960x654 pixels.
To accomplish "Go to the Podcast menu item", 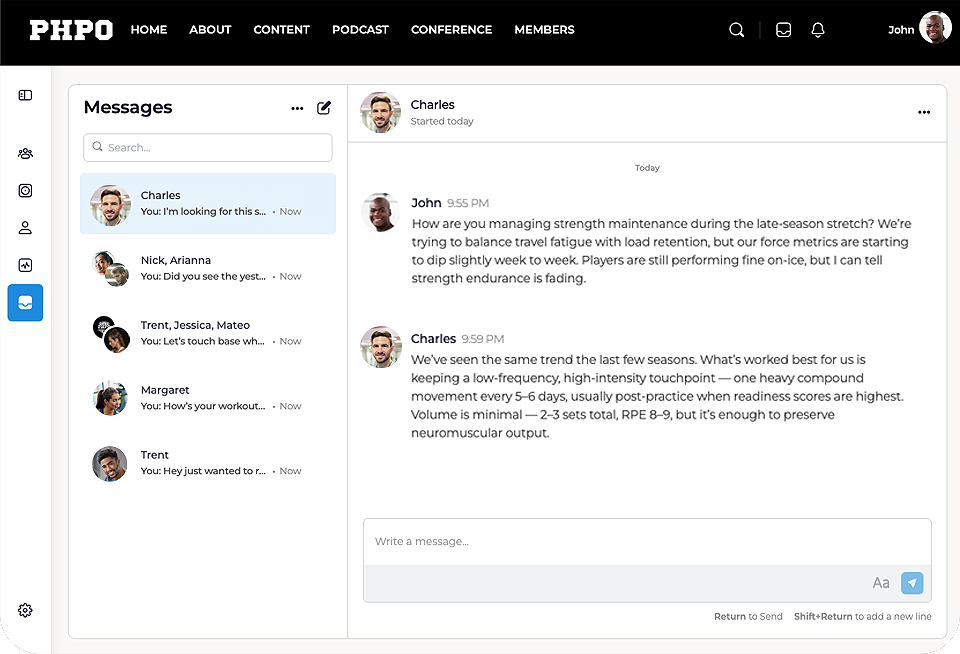I will (360, 30).
